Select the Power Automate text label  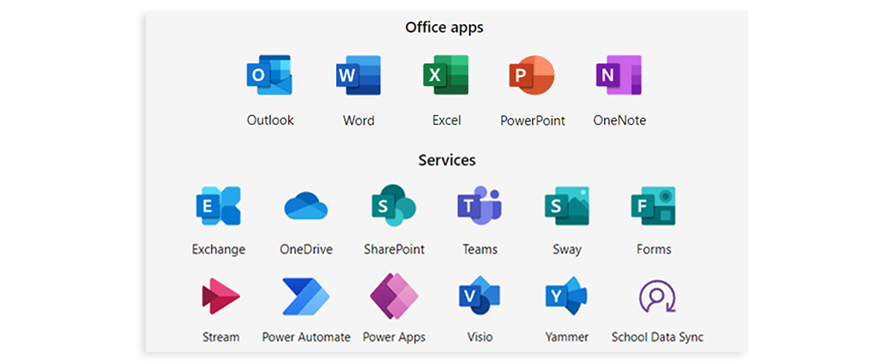[306, 337]
